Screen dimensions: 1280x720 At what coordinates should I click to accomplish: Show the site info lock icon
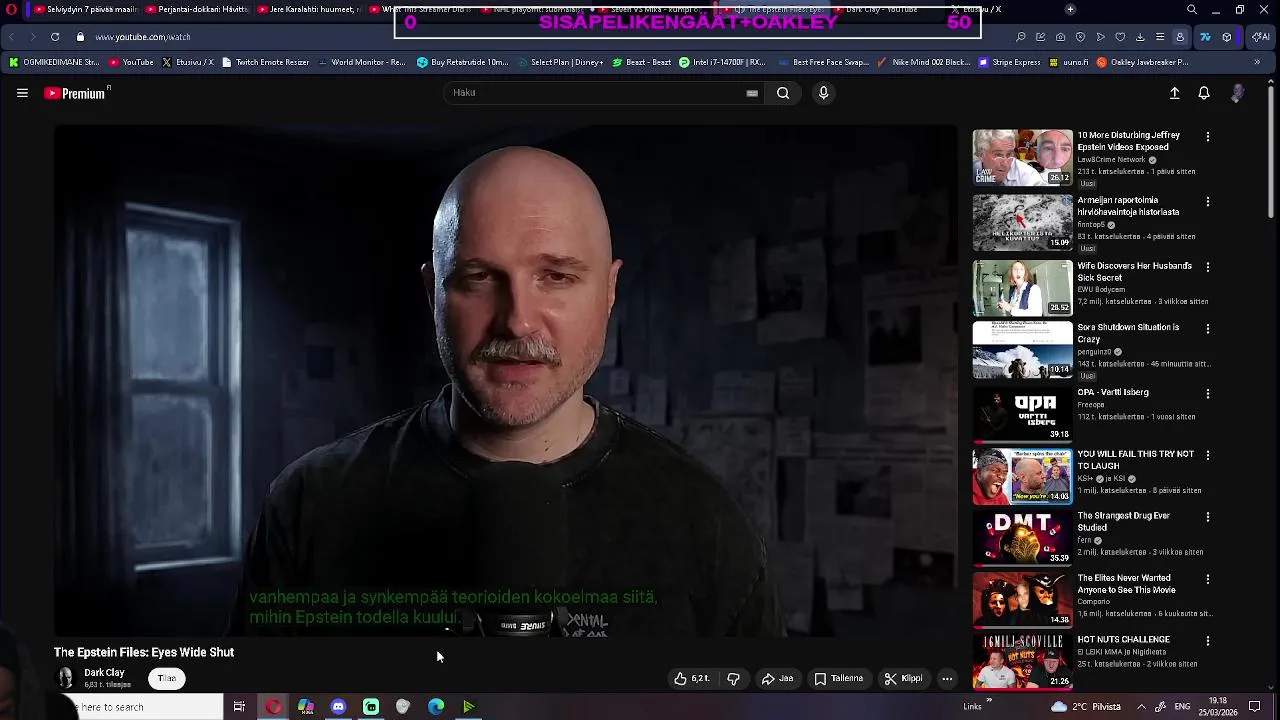point(80,37)
